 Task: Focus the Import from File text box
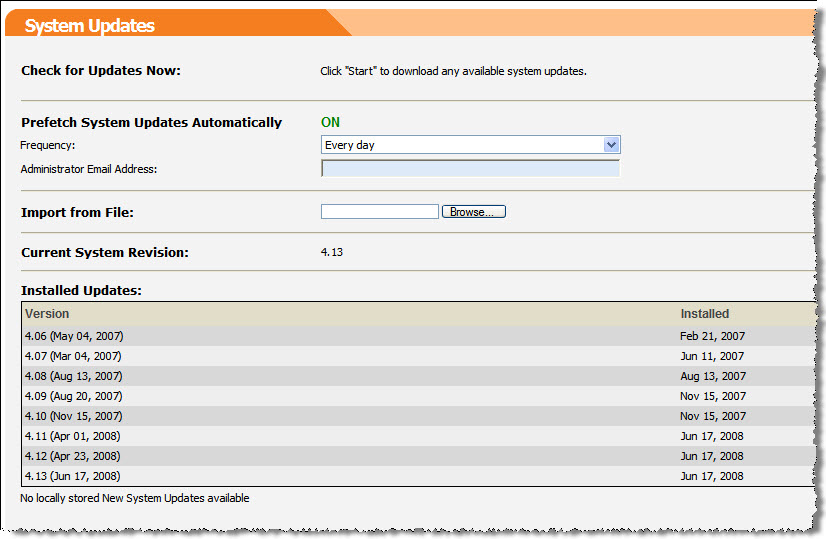pos(379,212)
